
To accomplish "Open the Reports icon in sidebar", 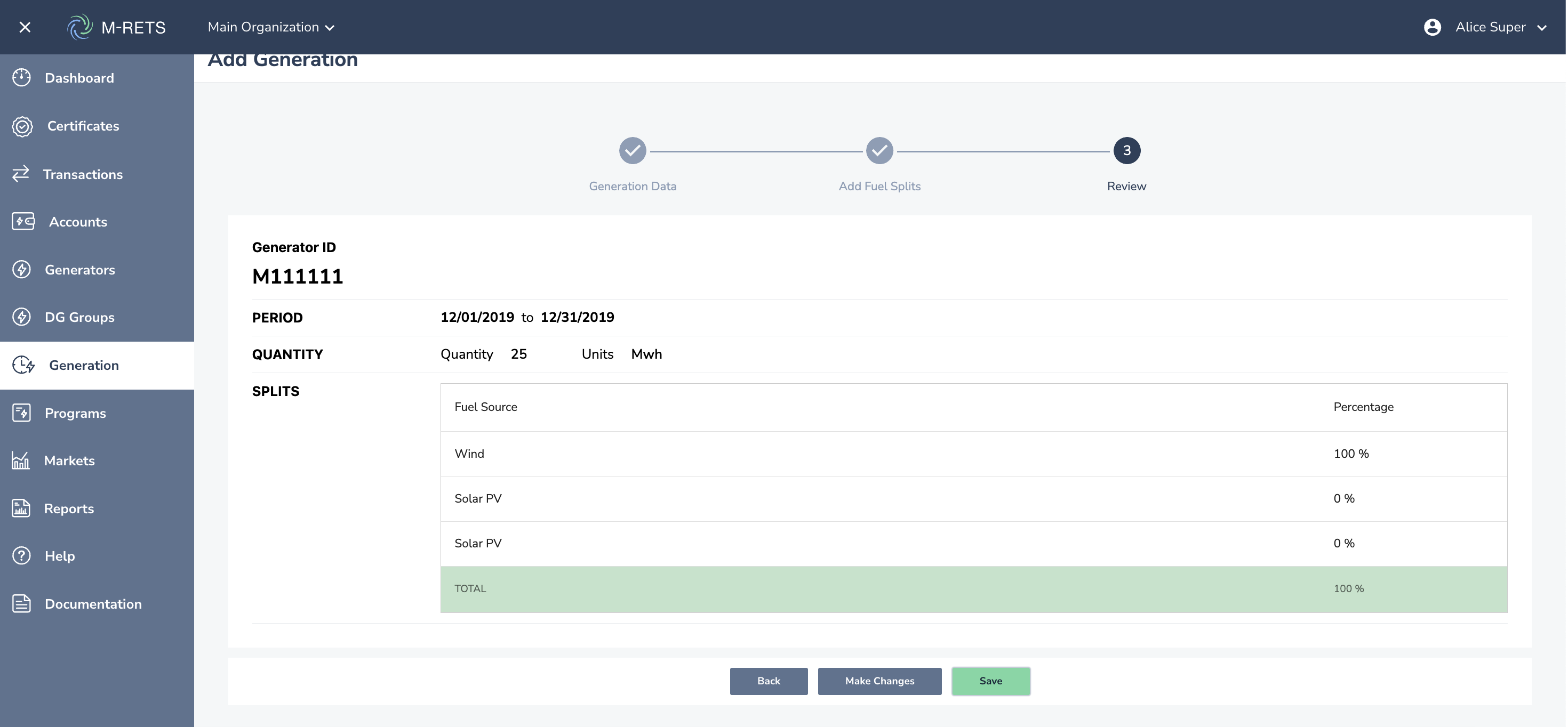I will click(x=21, y=508).
